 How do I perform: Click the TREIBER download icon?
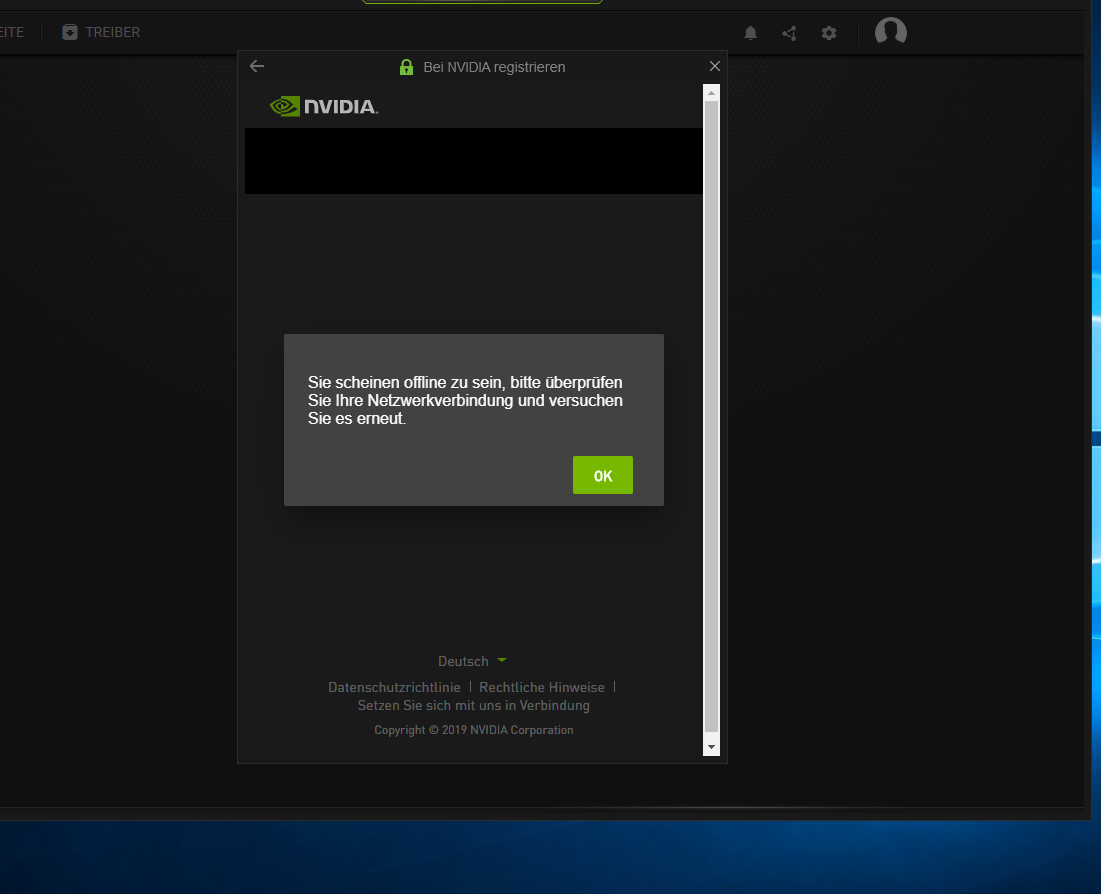tap(70, 32)
